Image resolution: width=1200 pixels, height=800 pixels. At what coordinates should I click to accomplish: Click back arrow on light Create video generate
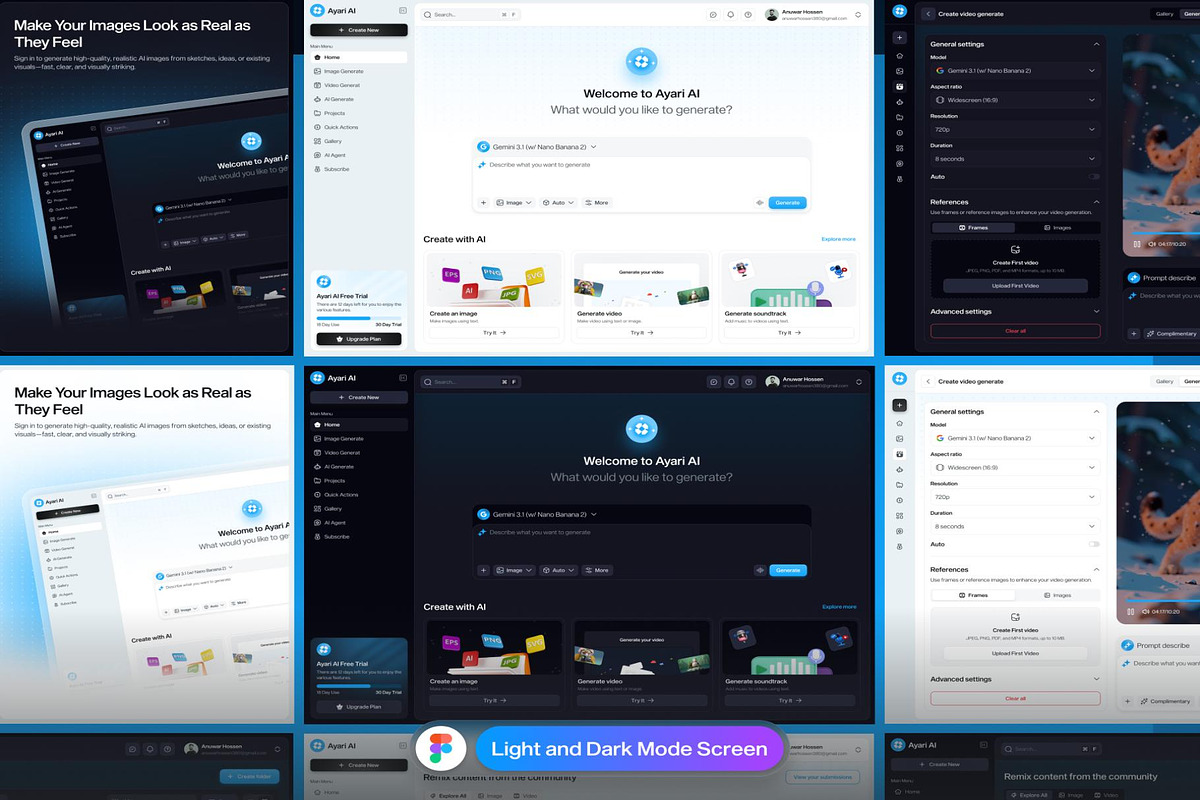[928, 381]
